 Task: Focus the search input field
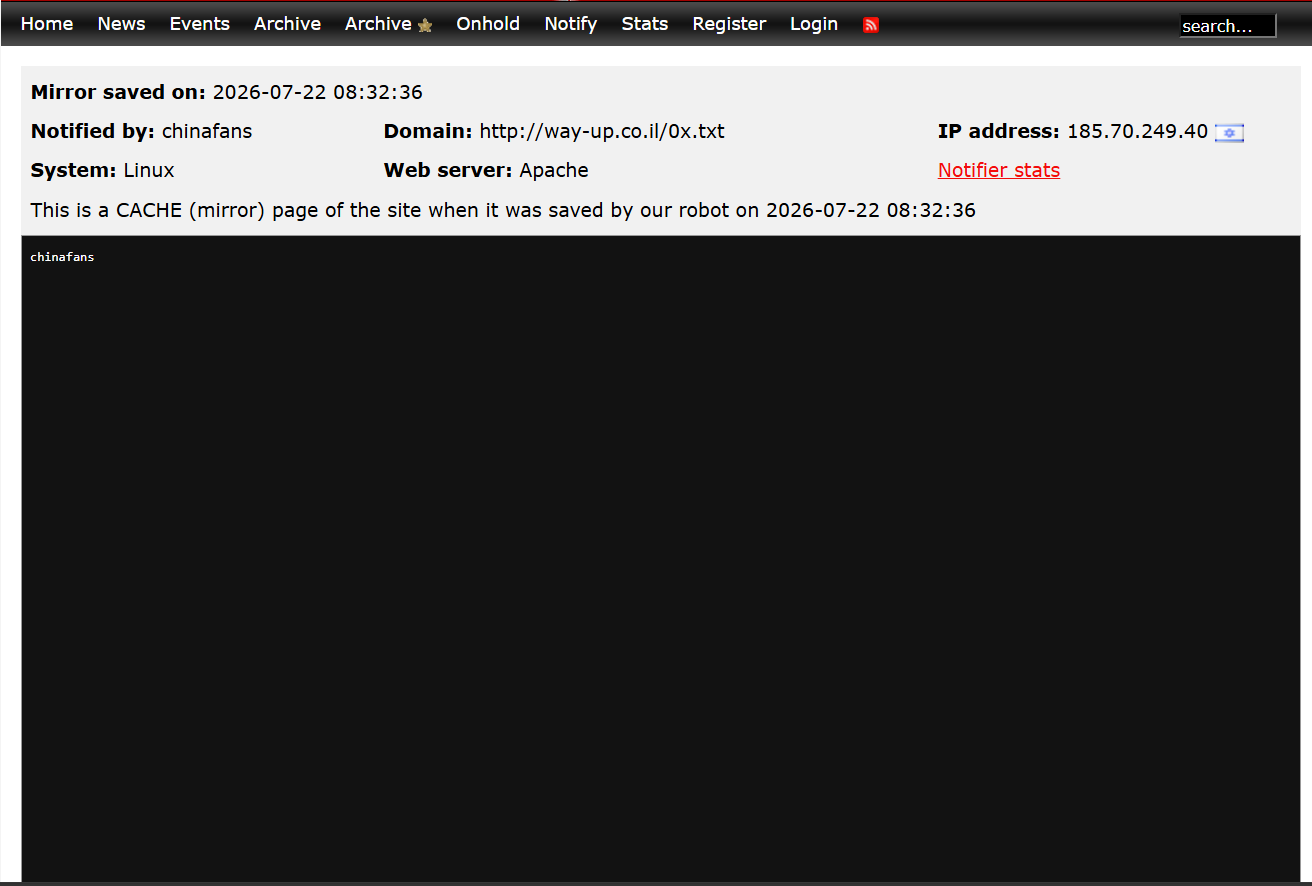pyautogui.click(x=1228, y=26)
